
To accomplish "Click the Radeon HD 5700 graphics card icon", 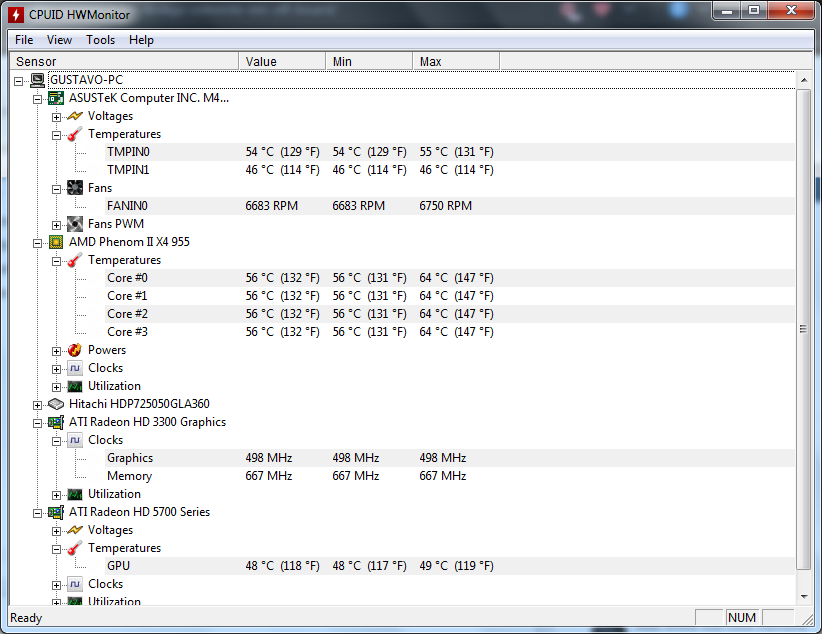I will tap(56, 512).
